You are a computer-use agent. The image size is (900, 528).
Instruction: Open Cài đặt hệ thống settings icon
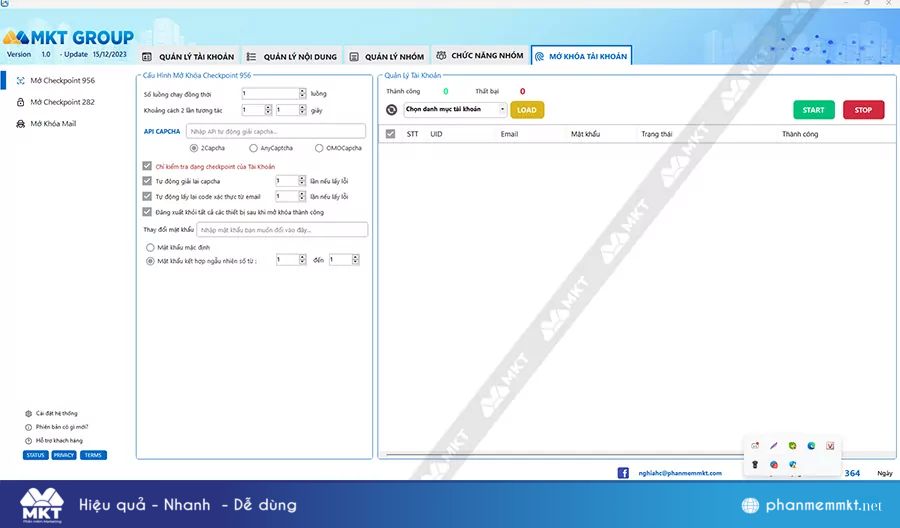(28, 413)
